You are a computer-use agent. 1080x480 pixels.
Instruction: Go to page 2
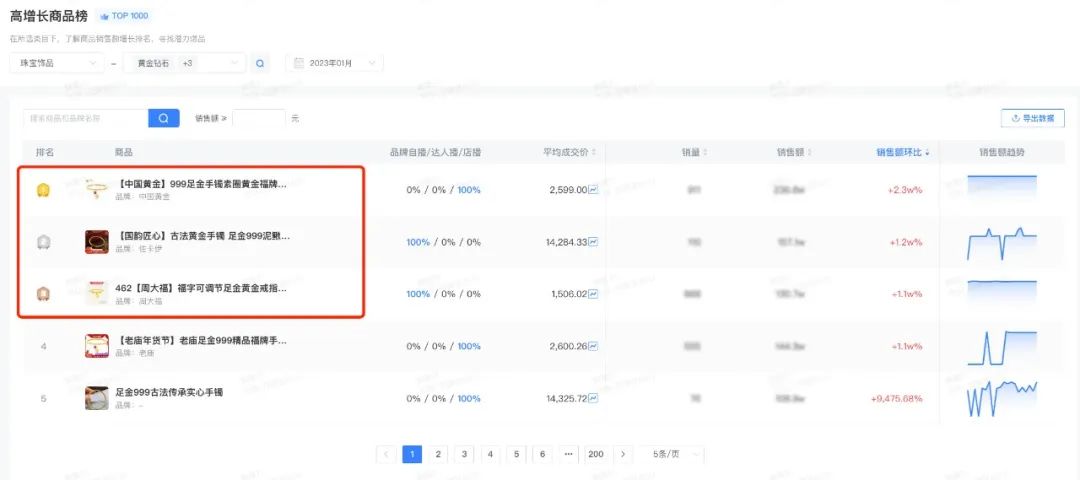[x=438, y=454]
